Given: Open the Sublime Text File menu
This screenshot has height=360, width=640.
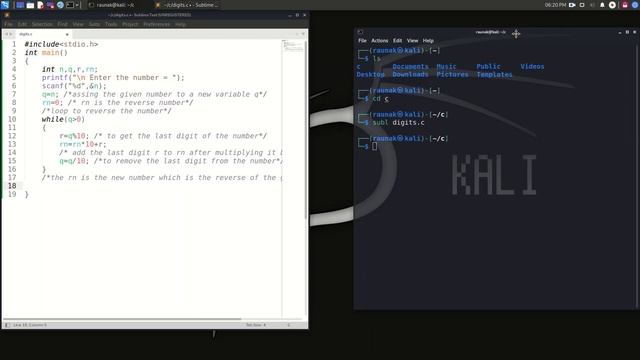Looking at the screenshot, I should [9, 24].
